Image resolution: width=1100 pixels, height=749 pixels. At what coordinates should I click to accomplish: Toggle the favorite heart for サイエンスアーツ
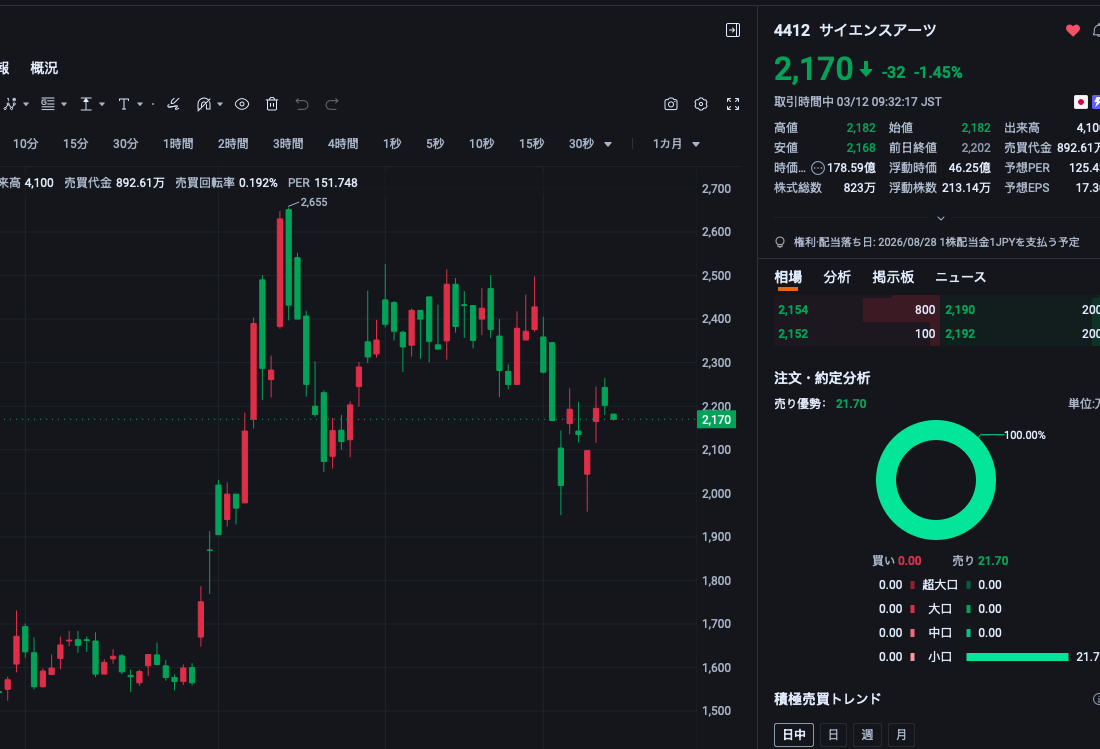[x=1073, y=31]
